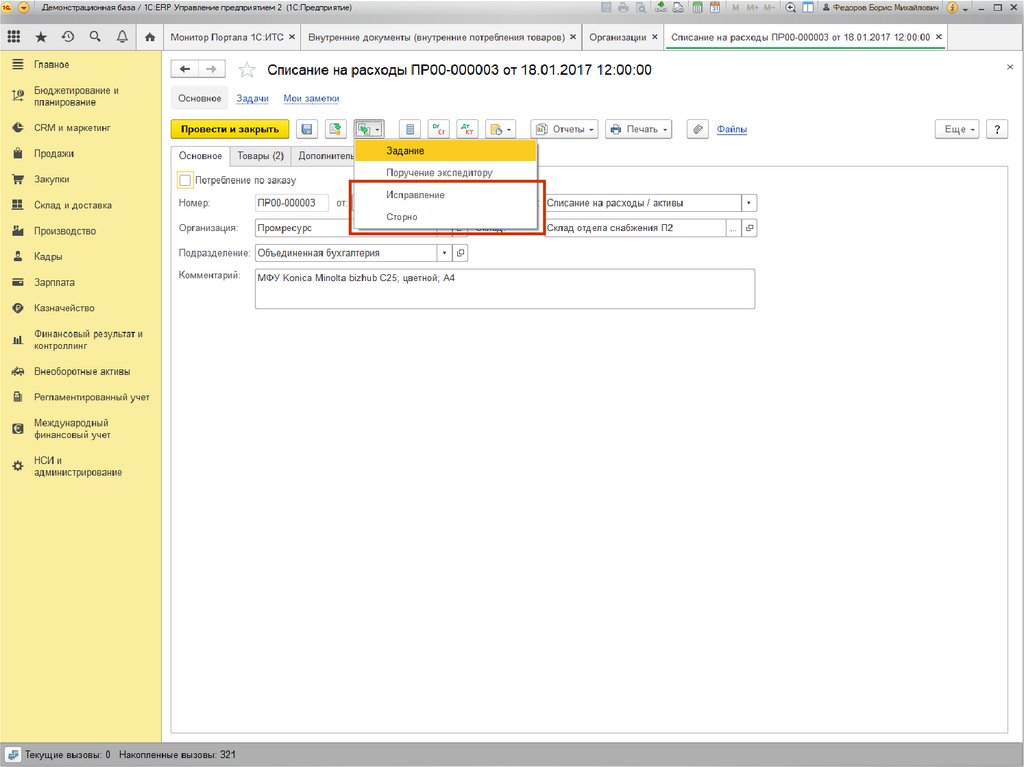Add document to favorites with star near title
This screenshot has width=1024, height=767.
[246, 70]
